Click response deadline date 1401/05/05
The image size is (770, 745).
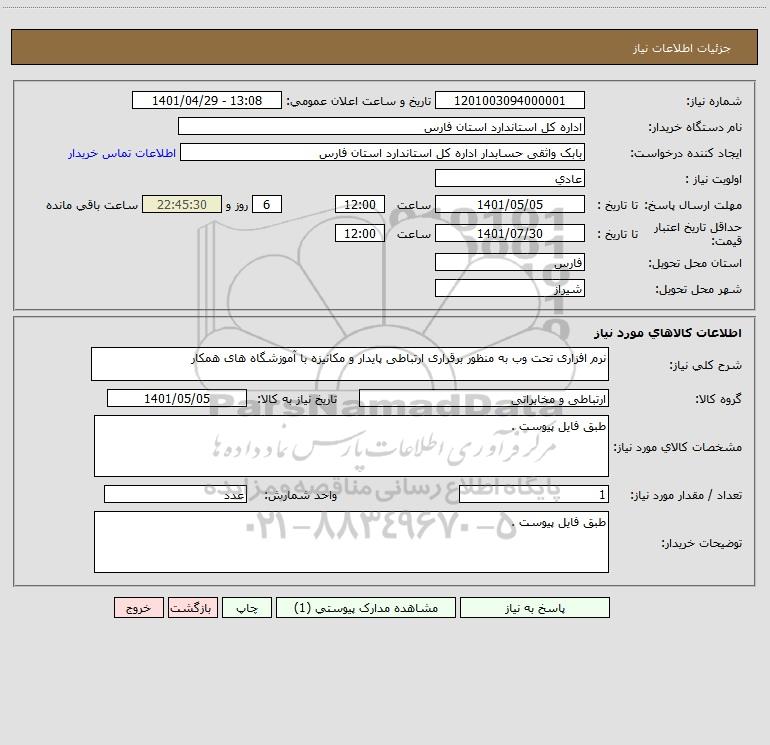[510, 204]
